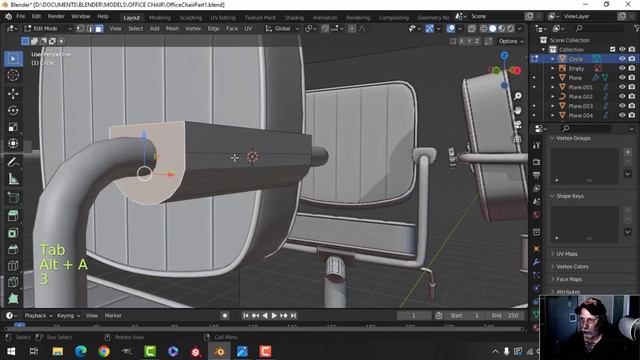Click the Blender logo menu icon
This screenshot has width=640, height=360.
pos(8,17)
